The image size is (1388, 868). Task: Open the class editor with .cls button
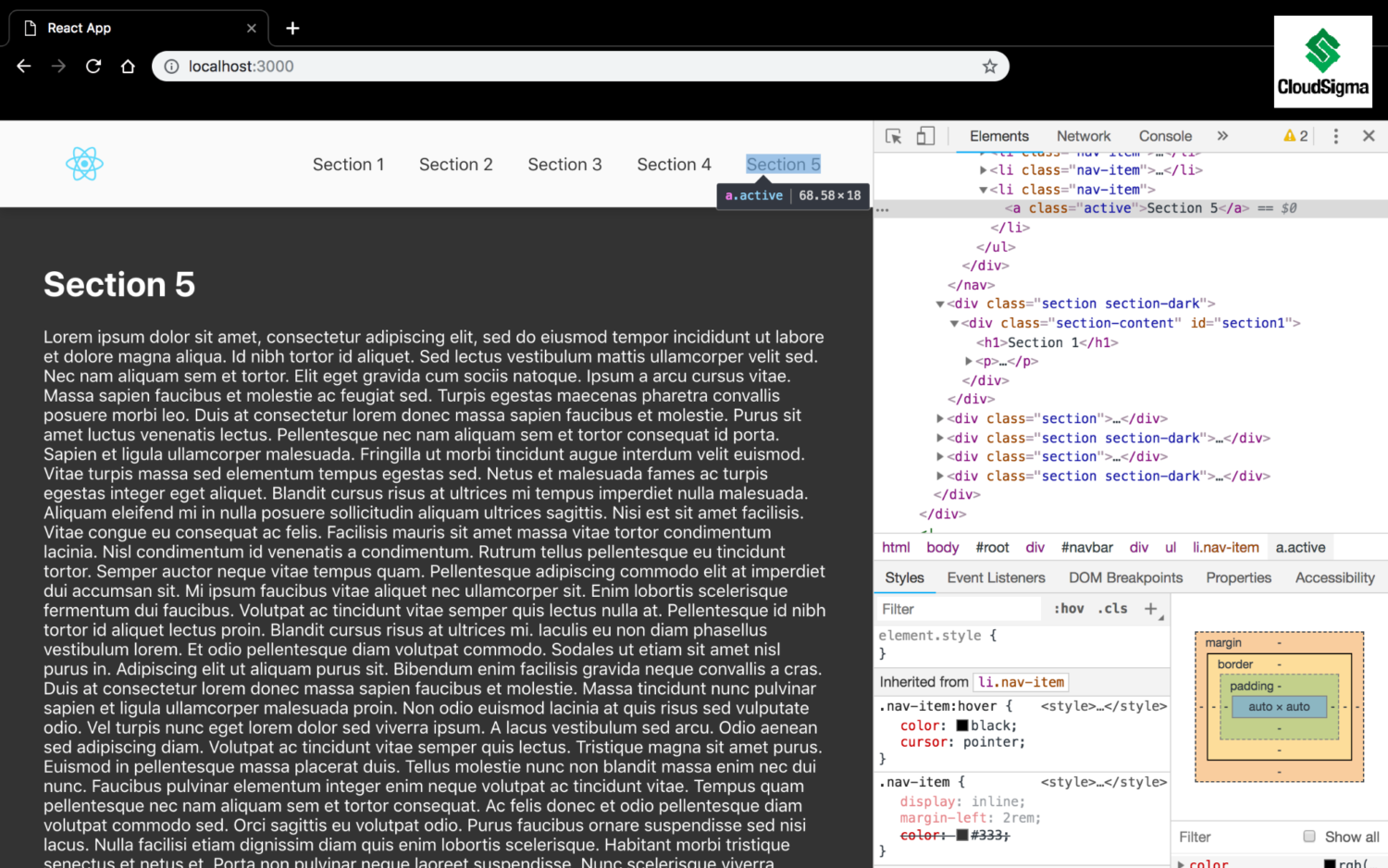(x=1113, y=609)
